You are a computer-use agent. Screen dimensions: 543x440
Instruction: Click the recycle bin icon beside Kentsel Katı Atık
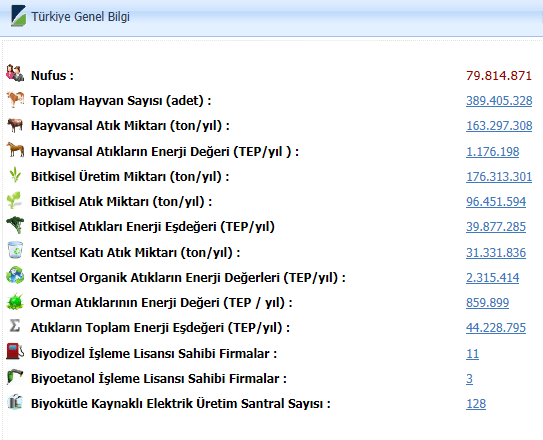pos(15,250)
